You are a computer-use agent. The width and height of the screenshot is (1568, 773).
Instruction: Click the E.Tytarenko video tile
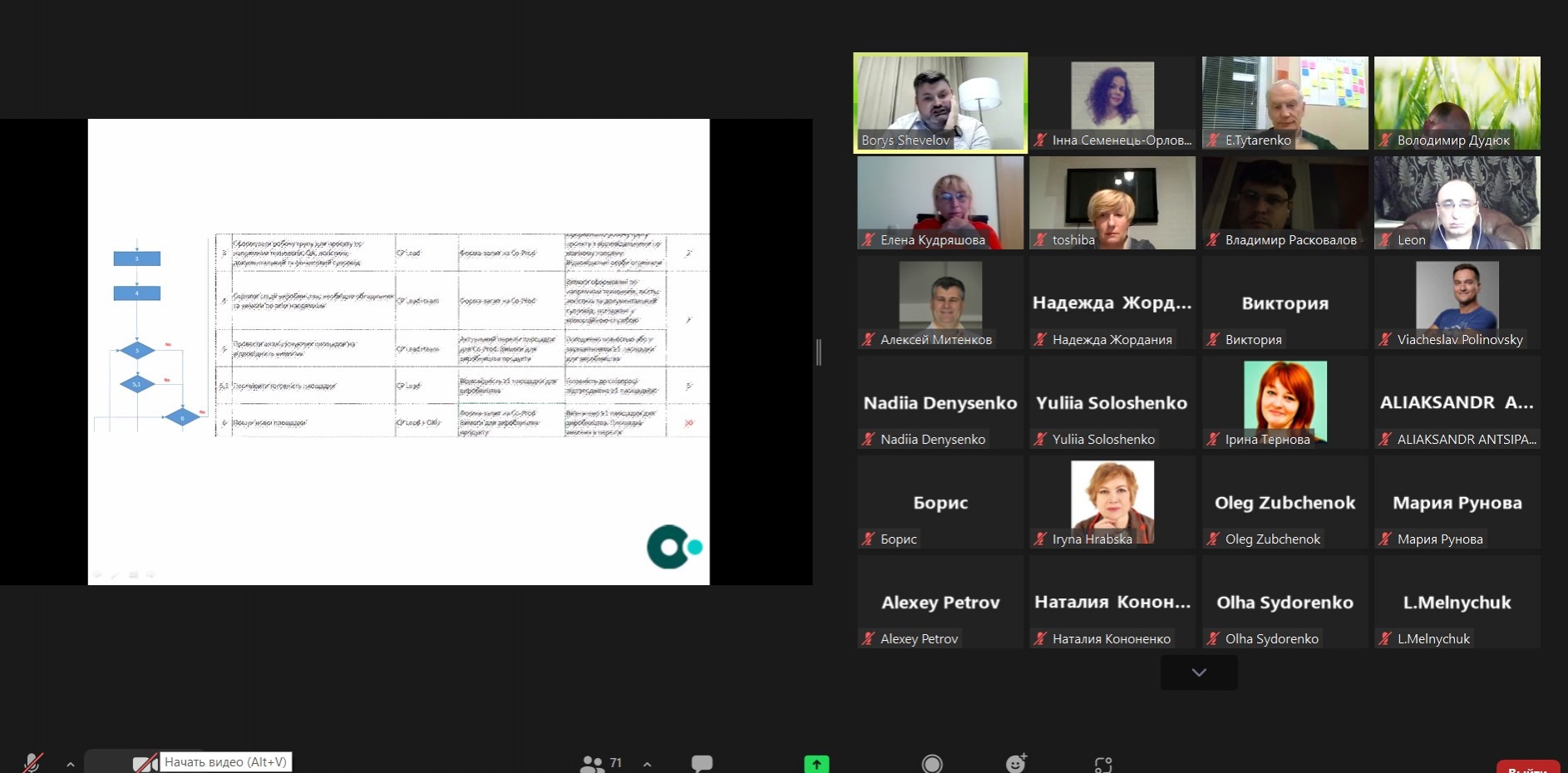click(1284, 103)
